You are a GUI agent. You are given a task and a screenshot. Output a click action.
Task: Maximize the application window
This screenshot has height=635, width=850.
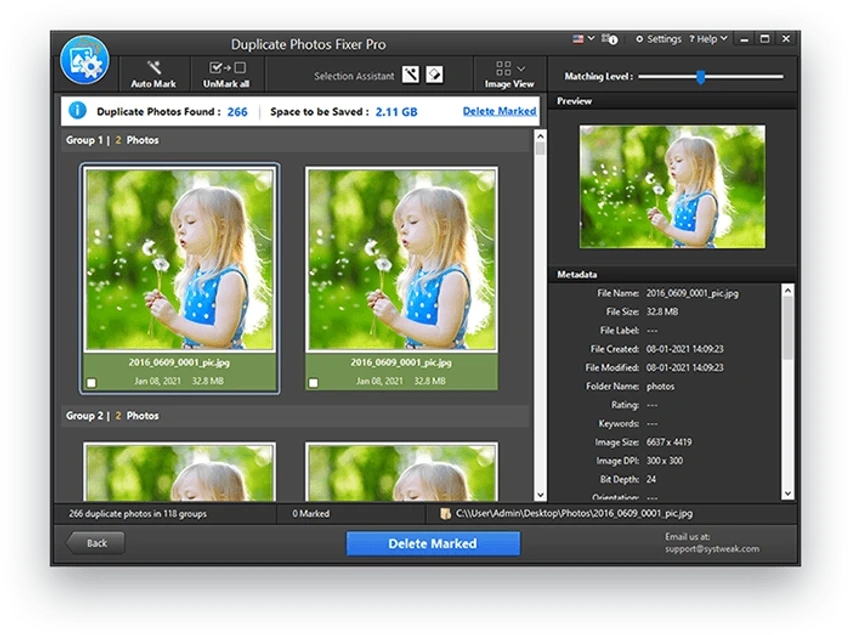point(765,39)
